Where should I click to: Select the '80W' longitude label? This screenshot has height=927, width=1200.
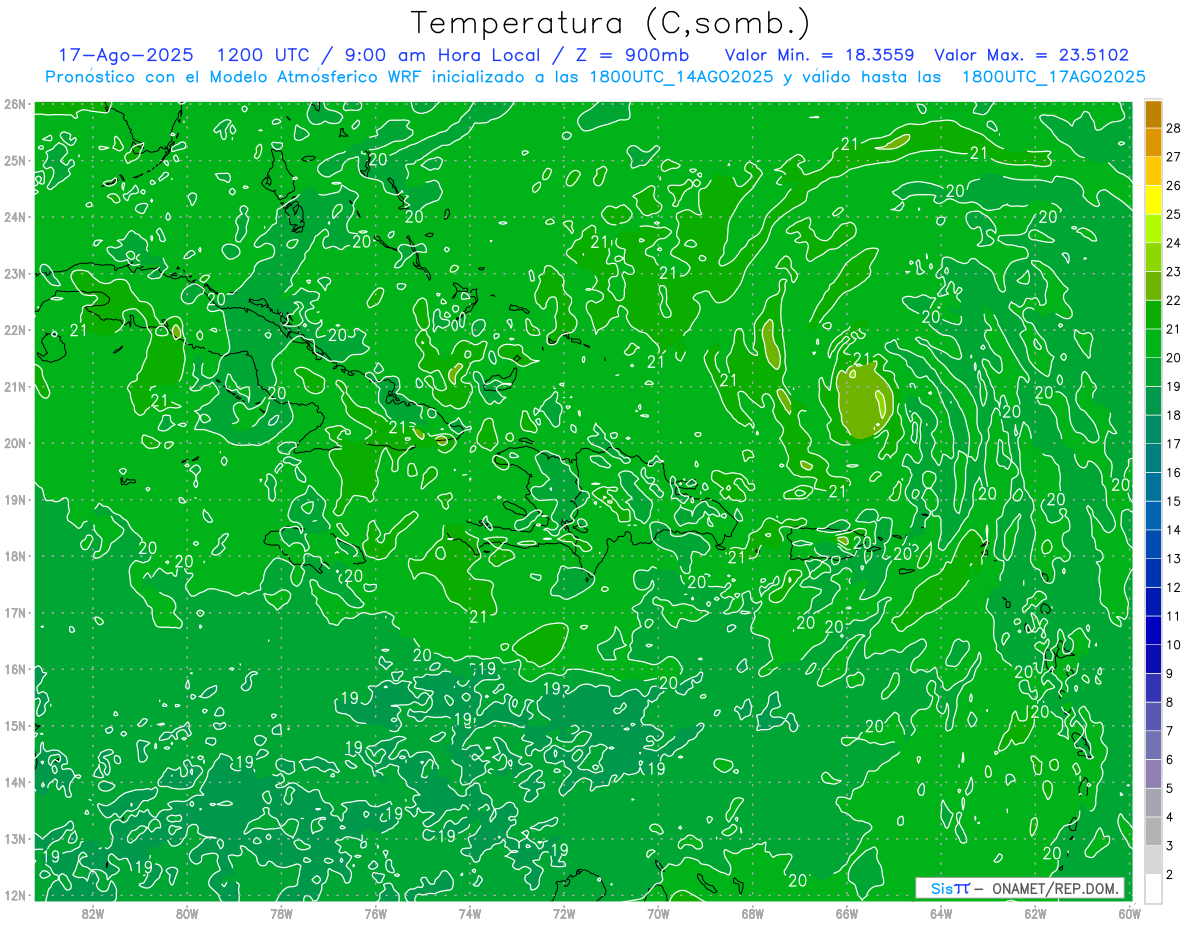tap(186, 913)
